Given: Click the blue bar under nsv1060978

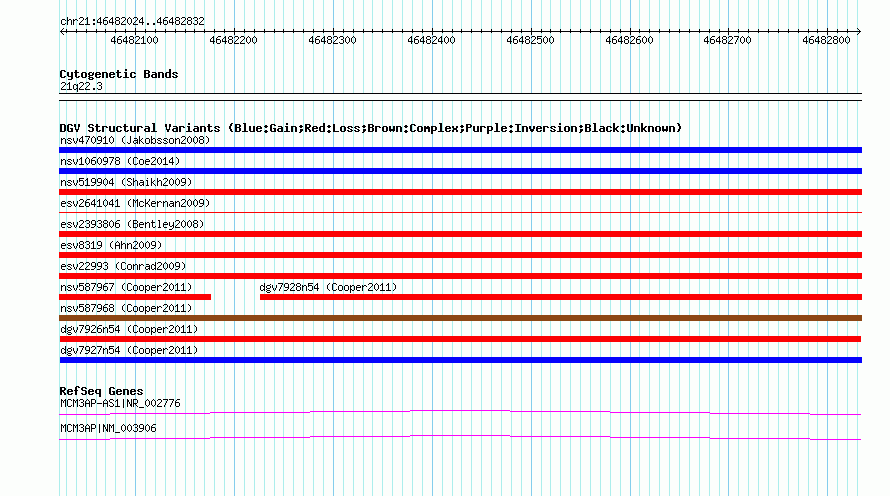Looking at the screenshot, I should pos(460,171).
